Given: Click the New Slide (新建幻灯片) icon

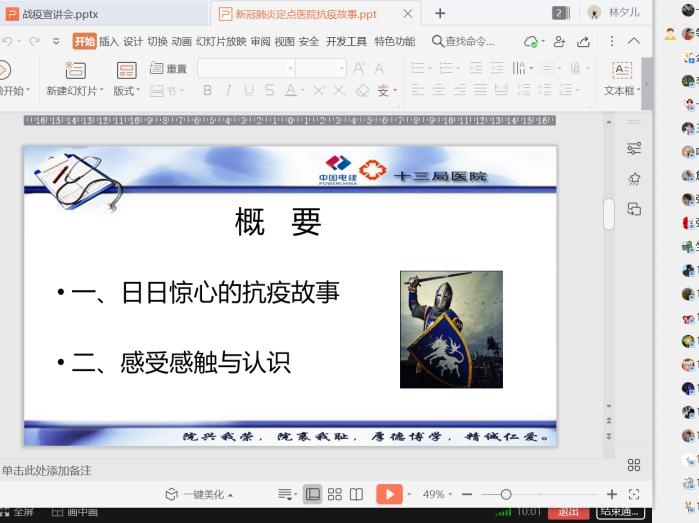Looking at the screenshot, I should tap(75, 70).
